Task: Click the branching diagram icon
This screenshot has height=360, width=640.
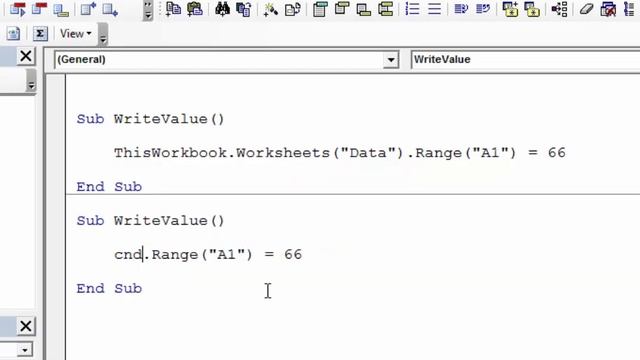Action: point(559,9)
